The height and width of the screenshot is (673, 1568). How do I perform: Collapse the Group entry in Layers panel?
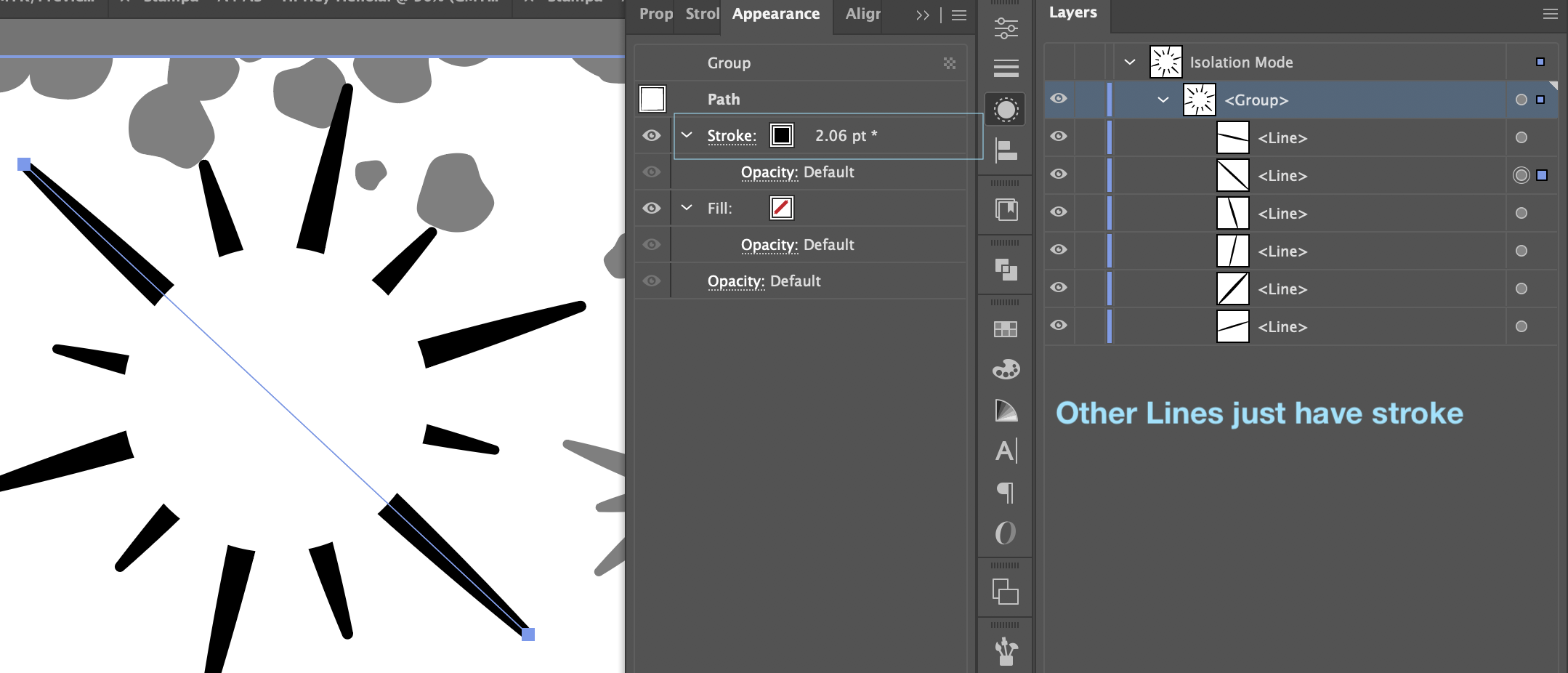tap(1164, 100)
